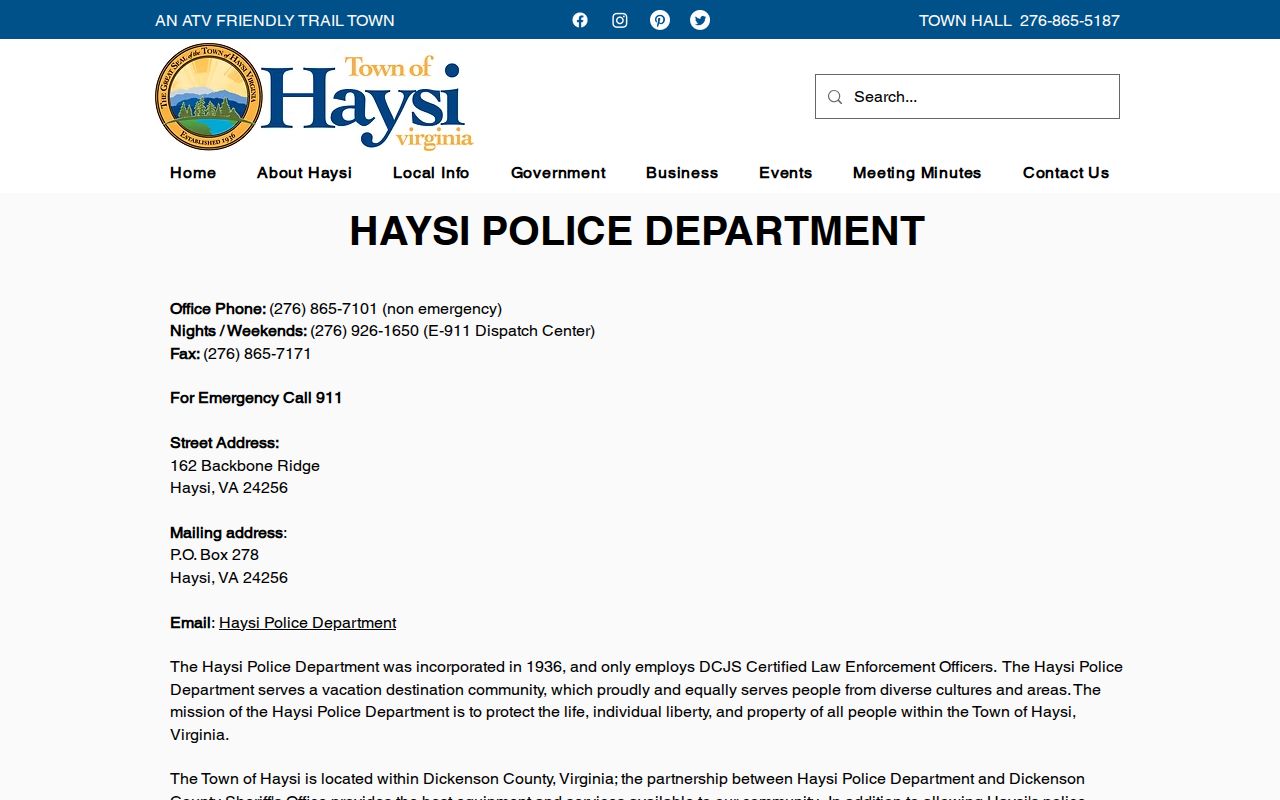Click the Town of Haysi logo
This screenshot has width=1280, height=800.
[x=314, y=97]
